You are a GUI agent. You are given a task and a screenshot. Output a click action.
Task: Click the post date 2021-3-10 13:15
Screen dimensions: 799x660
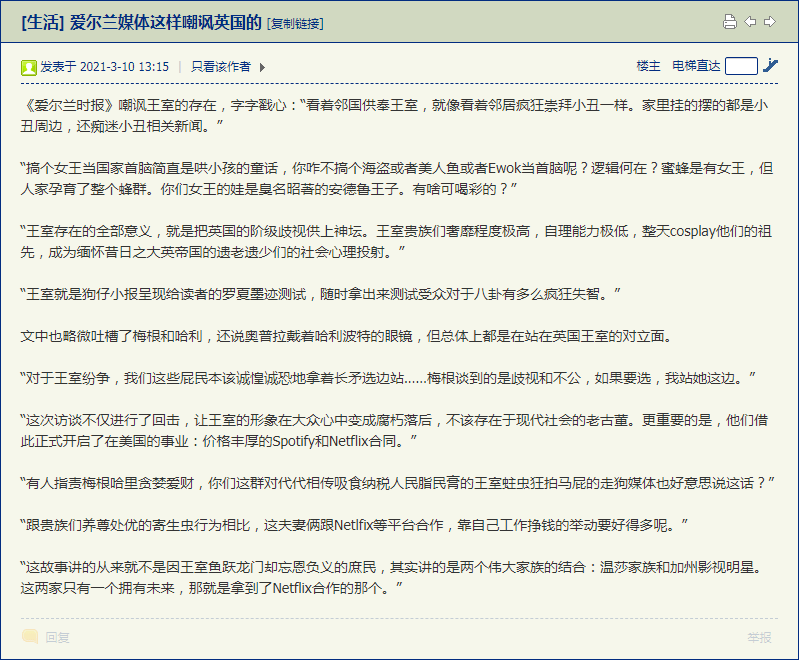124,67
